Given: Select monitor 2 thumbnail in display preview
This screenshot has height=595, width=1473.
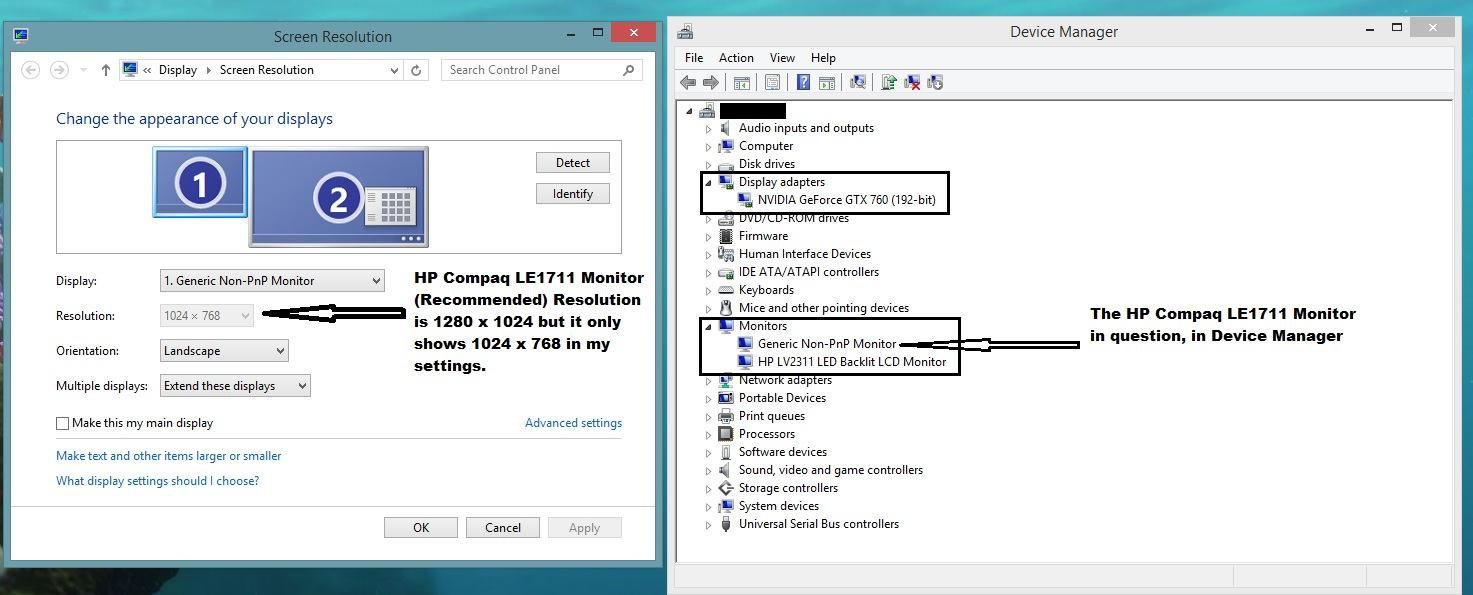Looking at the screenshot, I should point(340,197).
